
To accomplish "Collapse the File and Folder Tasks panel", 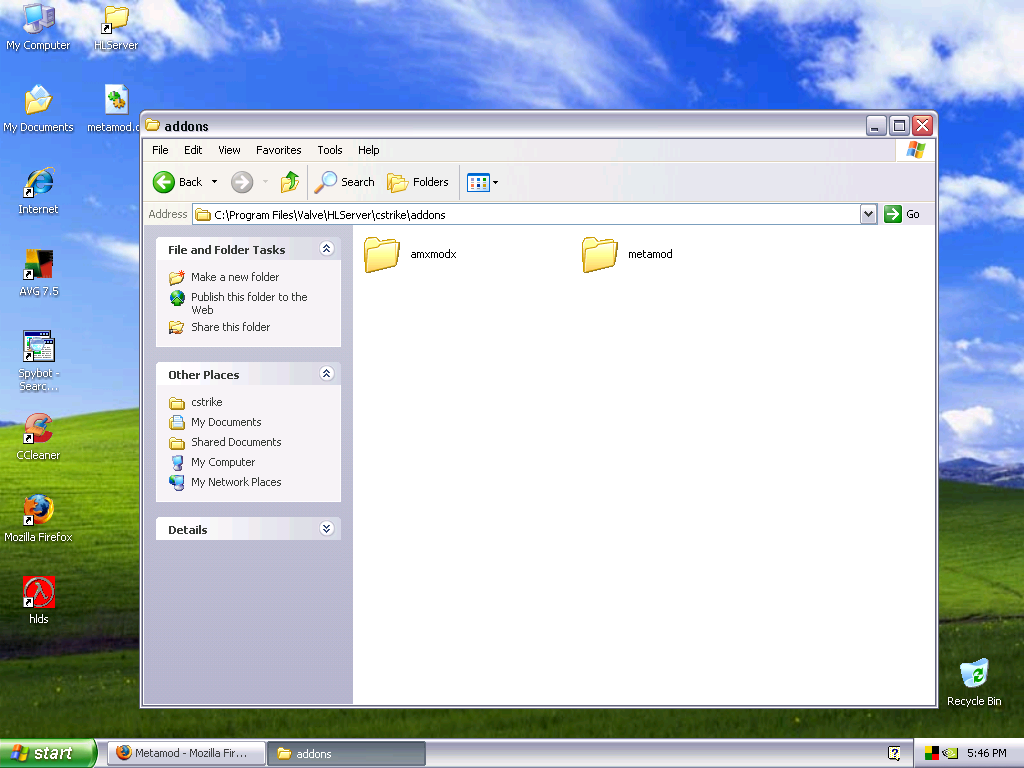I will (x=327, y=248).
